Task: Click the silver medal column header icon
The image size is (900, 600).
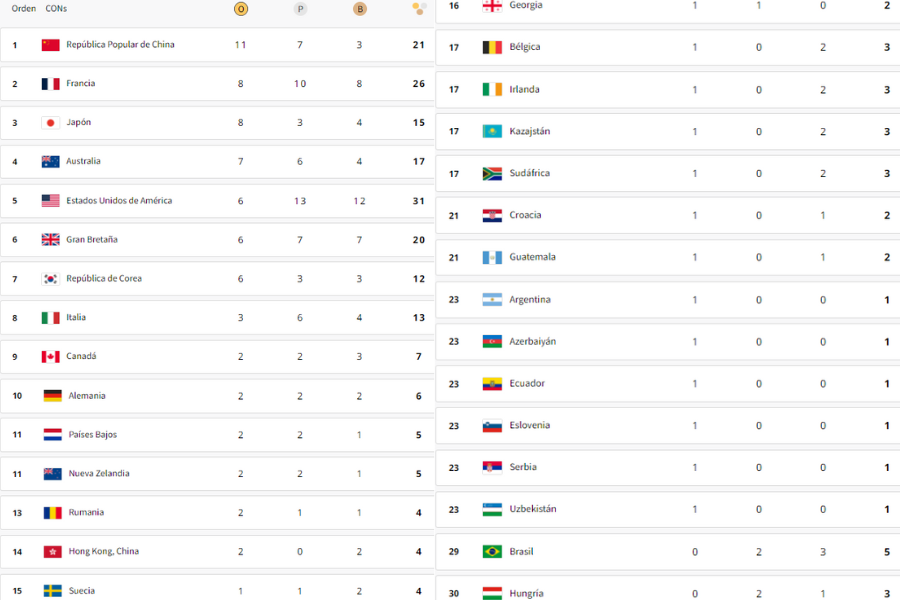Action: (300, 9)
